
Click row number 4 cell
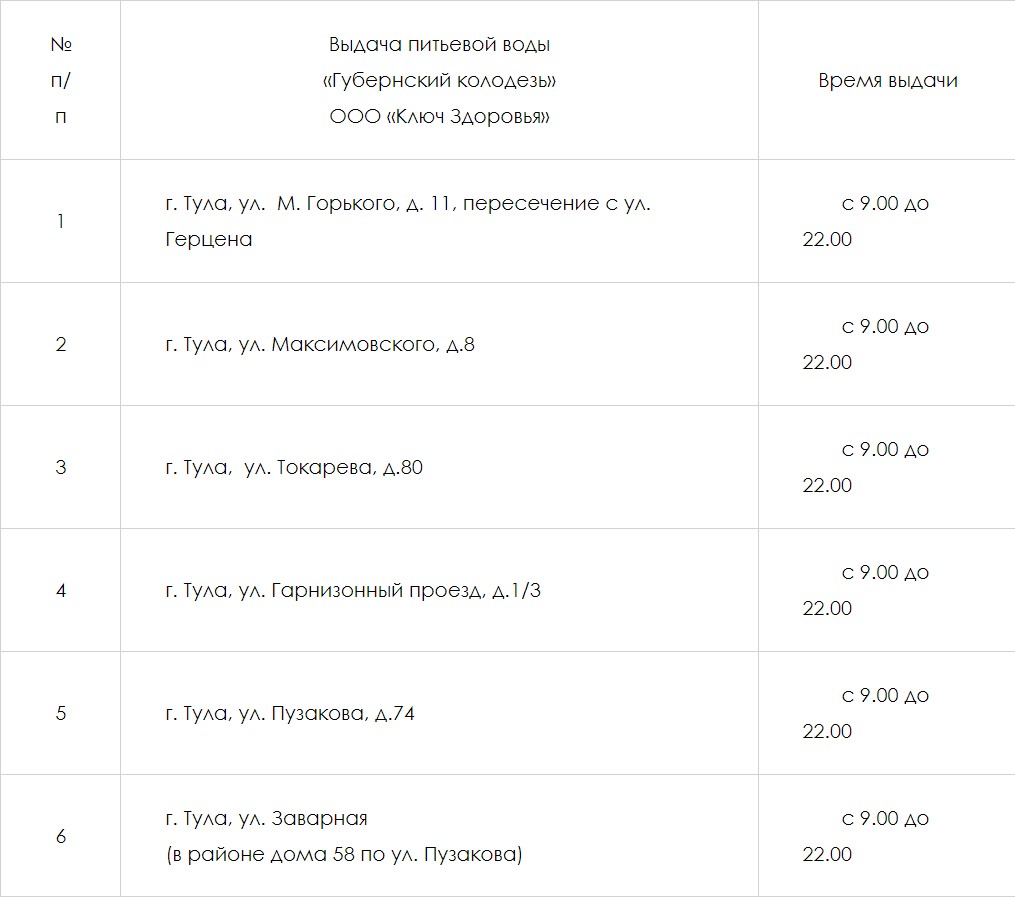[61, 590]
